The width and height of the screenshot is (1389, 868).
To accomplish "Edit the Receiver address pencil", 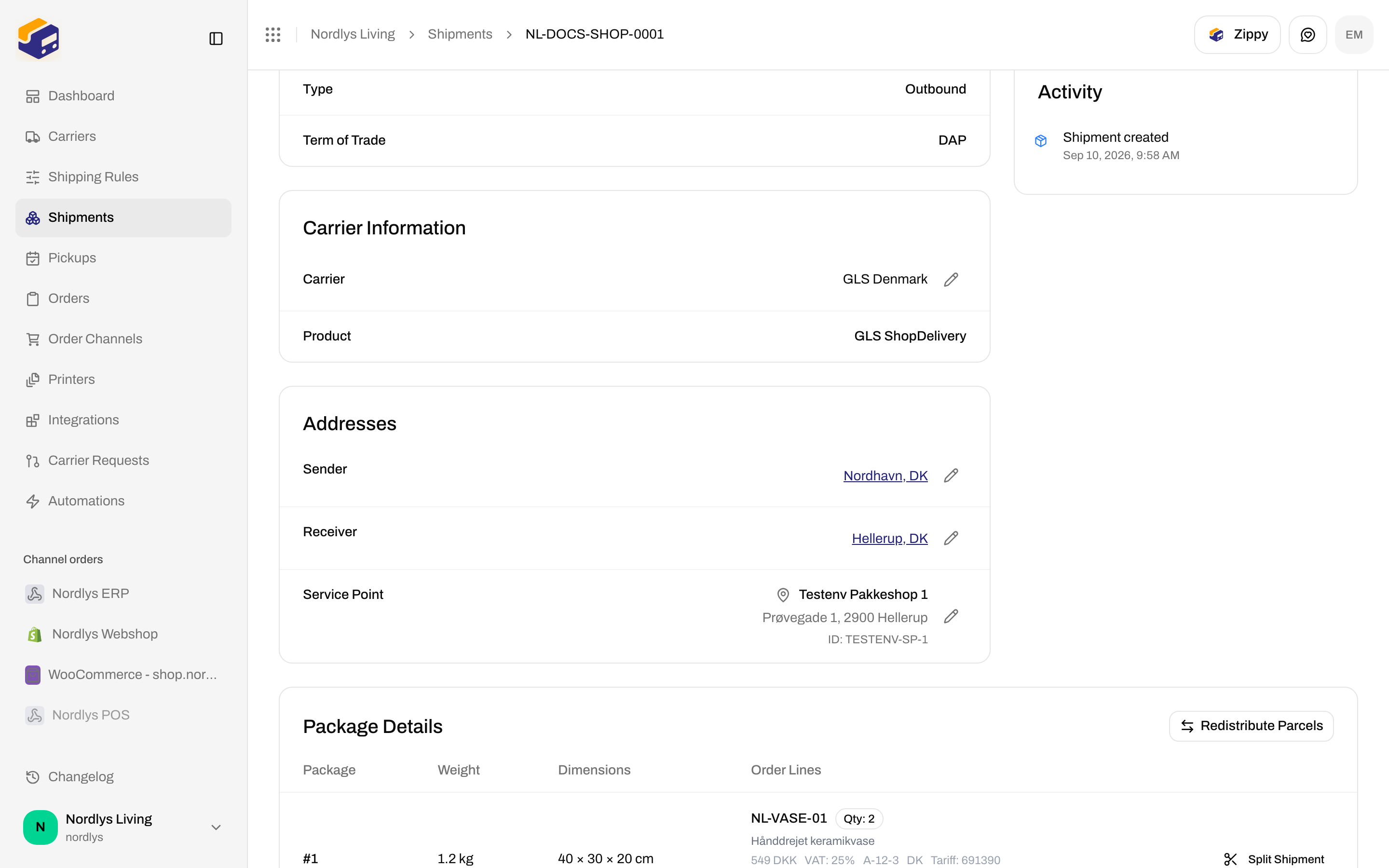I will point(951,538).
